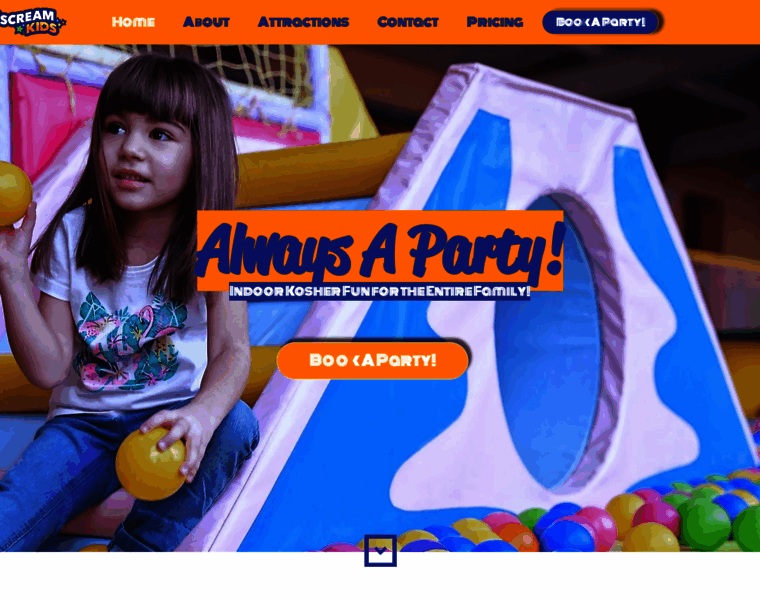Click the Always A Party! headline
The image size is (760, 600).
tap(380, 251)
